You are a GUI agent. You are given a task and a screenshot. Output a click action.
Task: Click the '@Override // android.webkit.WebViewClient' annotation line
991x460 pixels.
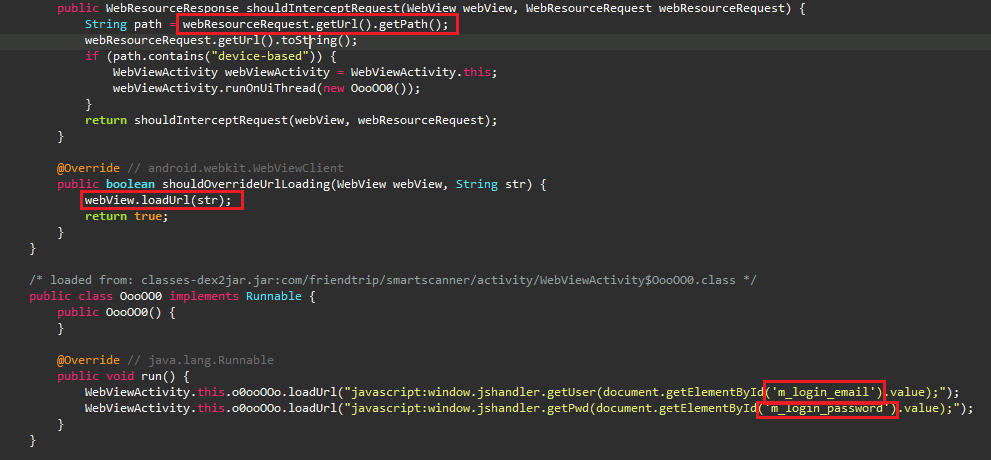pyautogui.click(x=200, y=168)
